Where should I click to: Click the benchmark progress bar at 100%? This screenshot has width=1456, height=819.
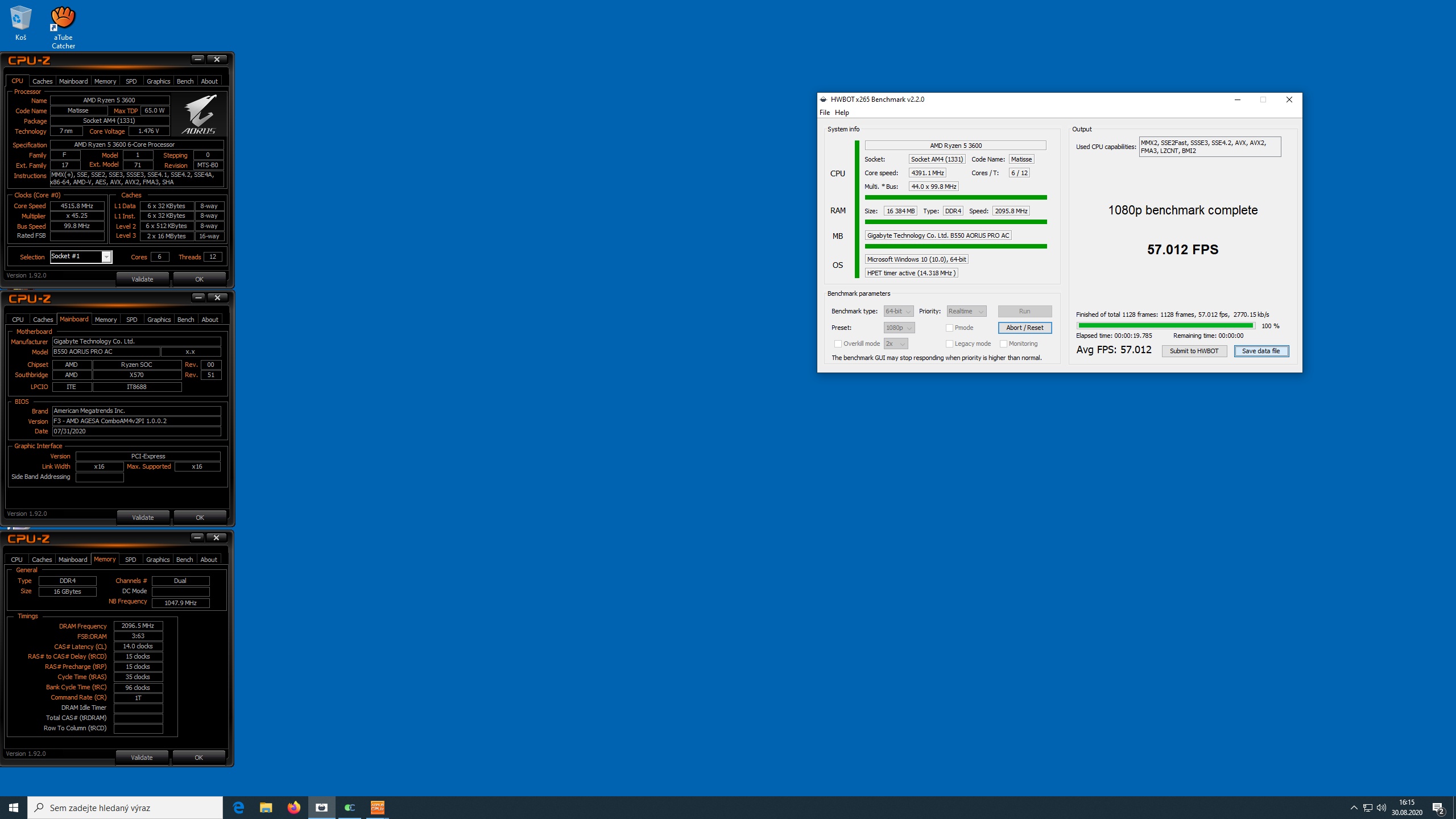[1165, 326]
